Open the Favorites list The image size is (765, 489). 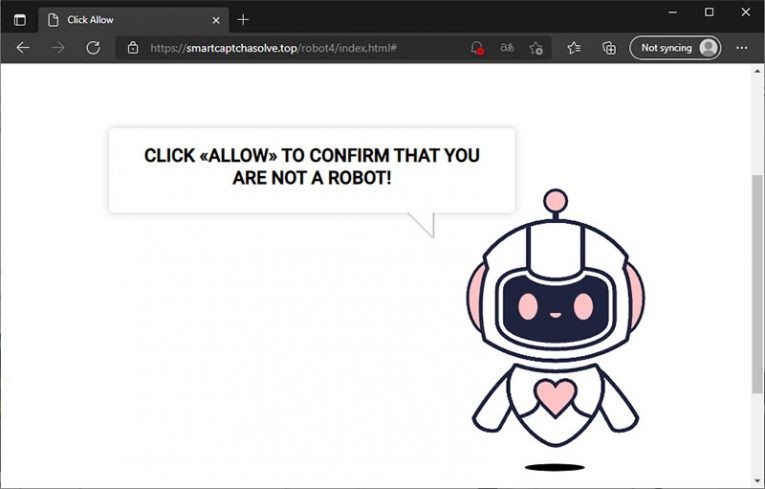tap(574, 48)
